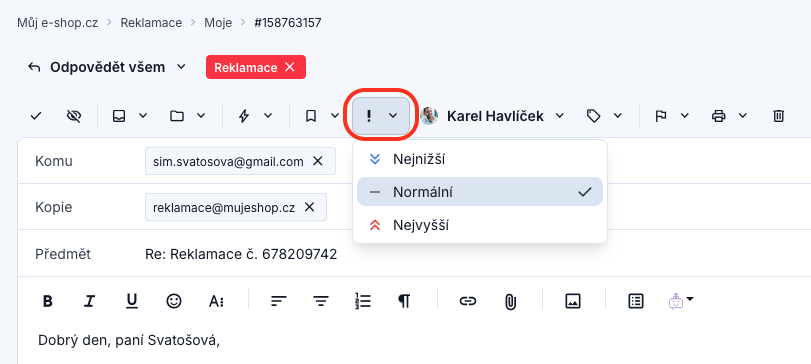The image size is (811, 364).
Task: Insert a hyperlink
Action: pyautogui.click(x=468, y=301)
